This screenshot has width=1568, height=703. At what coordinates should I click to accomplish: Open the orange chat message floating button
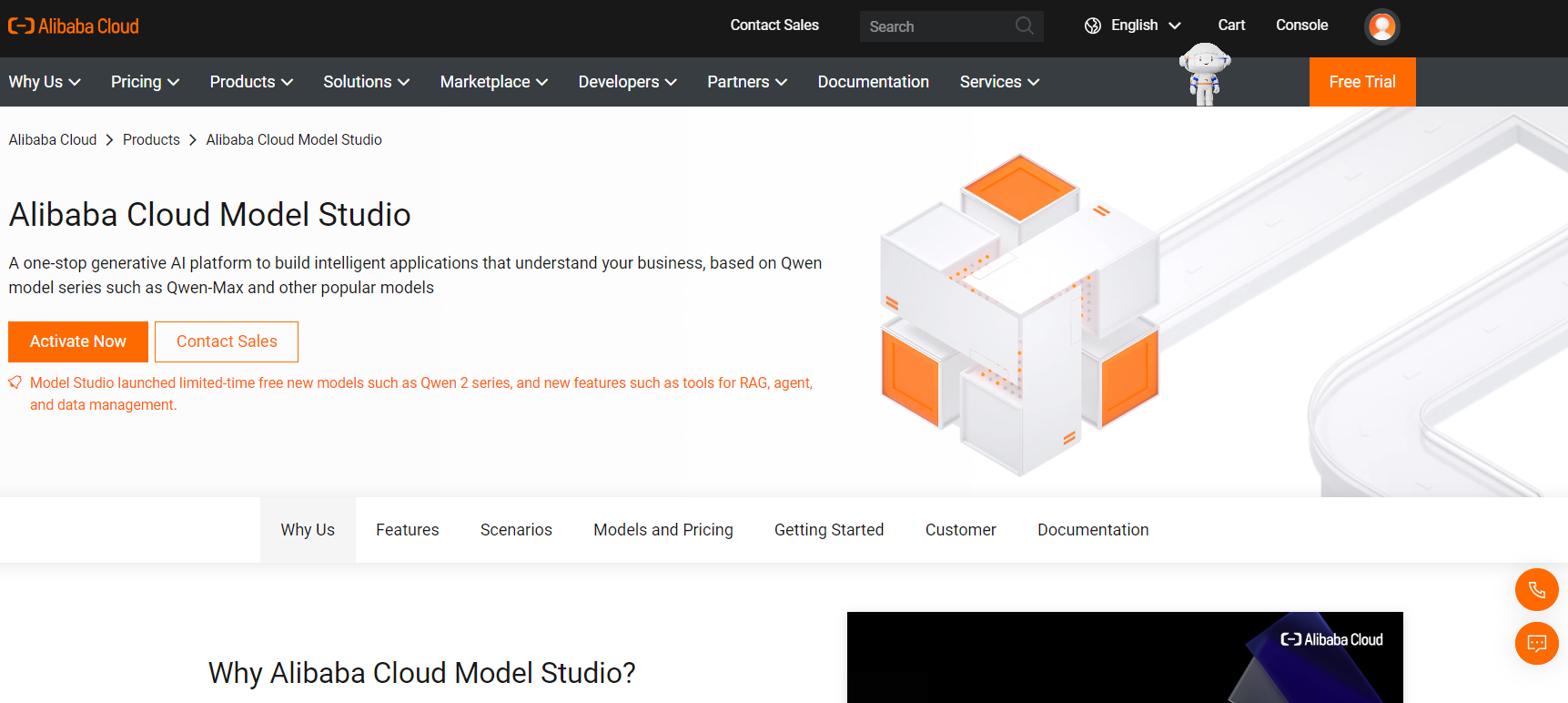pos(1536,643)
